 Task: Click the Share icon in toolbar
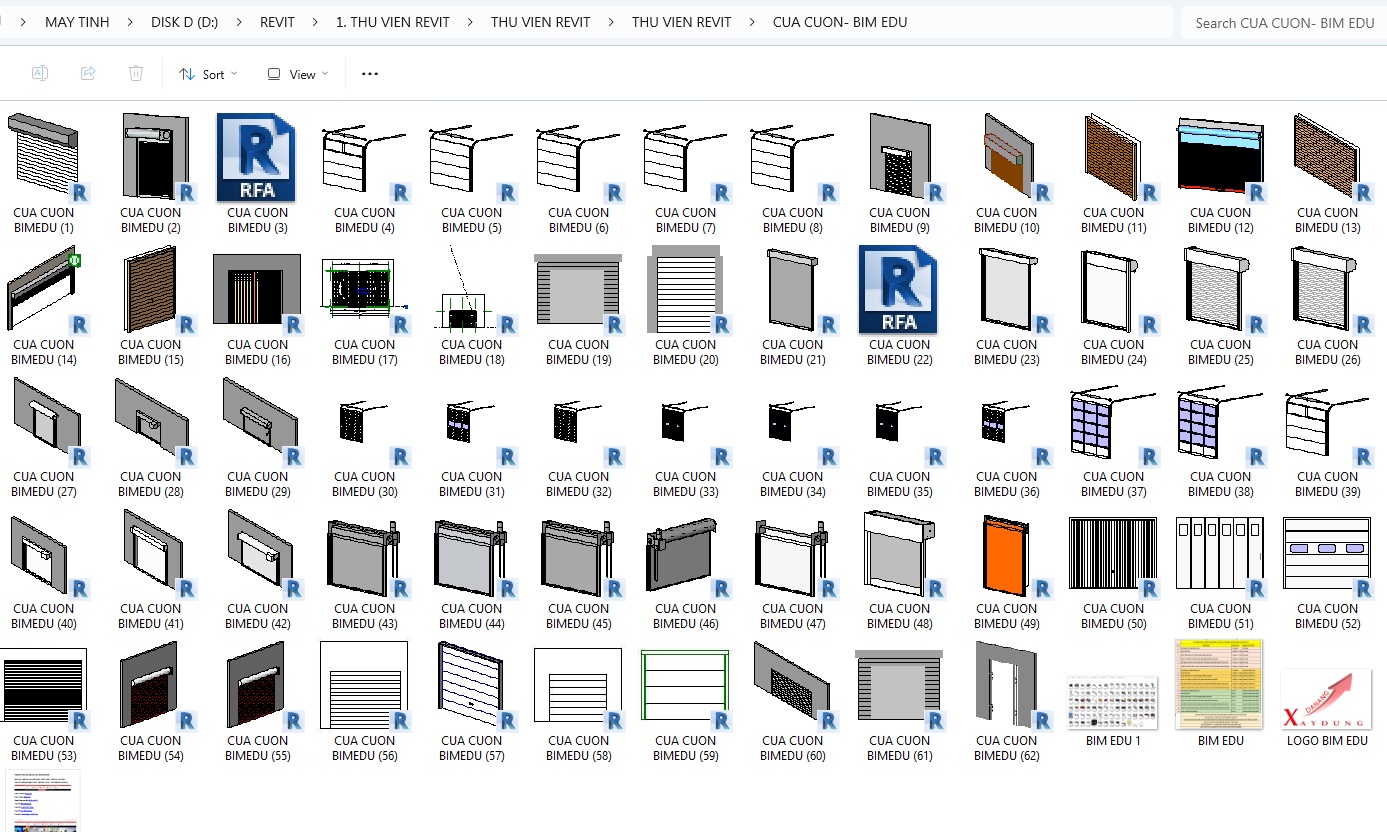[x=88, y=74]
